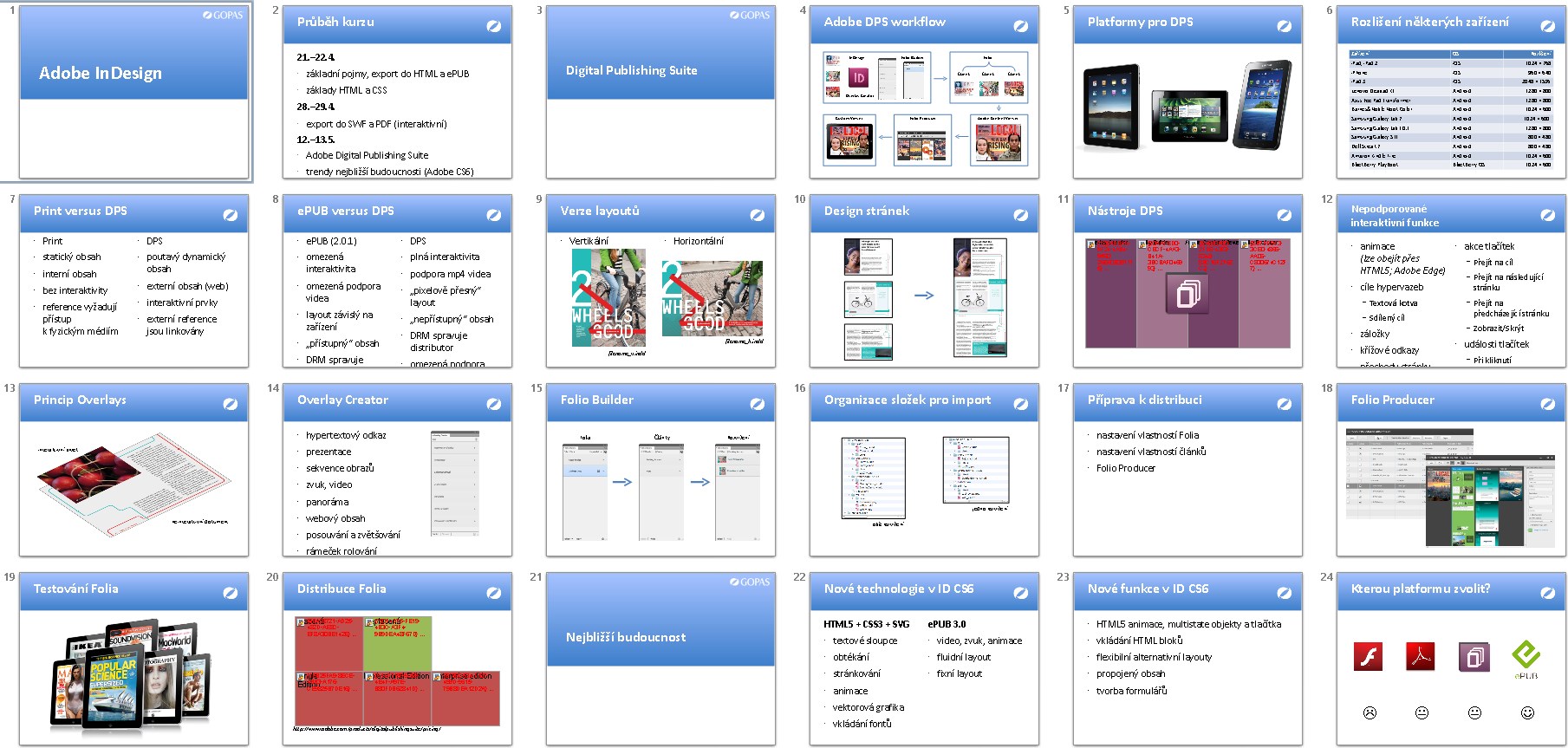The height and width of the screenshot is (748, 1568).
Task: Click "tvorba formulářů" bullet
Action: tap(1131, 691)
